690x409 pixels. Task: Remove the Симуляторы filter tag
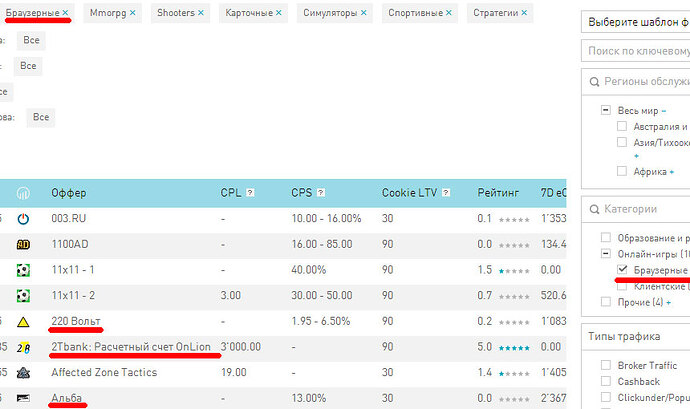363,13
